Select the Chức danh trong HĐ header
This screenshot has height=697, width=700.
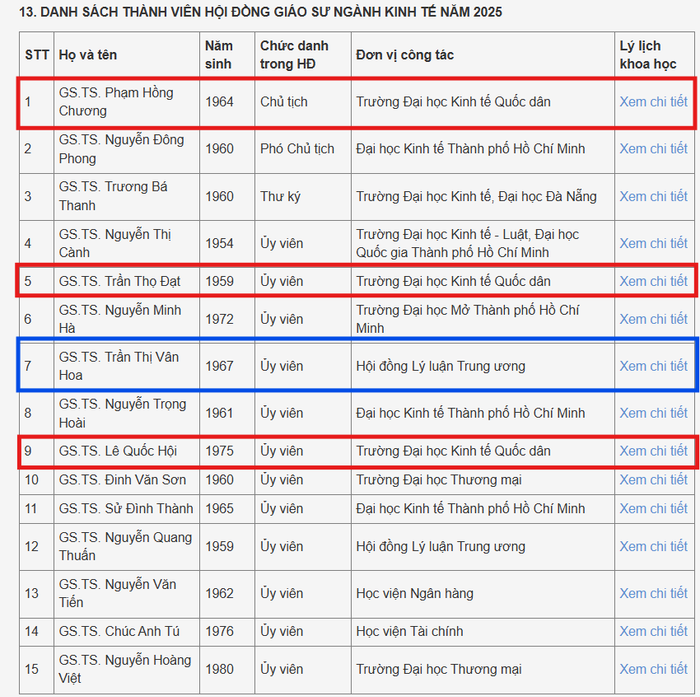point(294,55)
